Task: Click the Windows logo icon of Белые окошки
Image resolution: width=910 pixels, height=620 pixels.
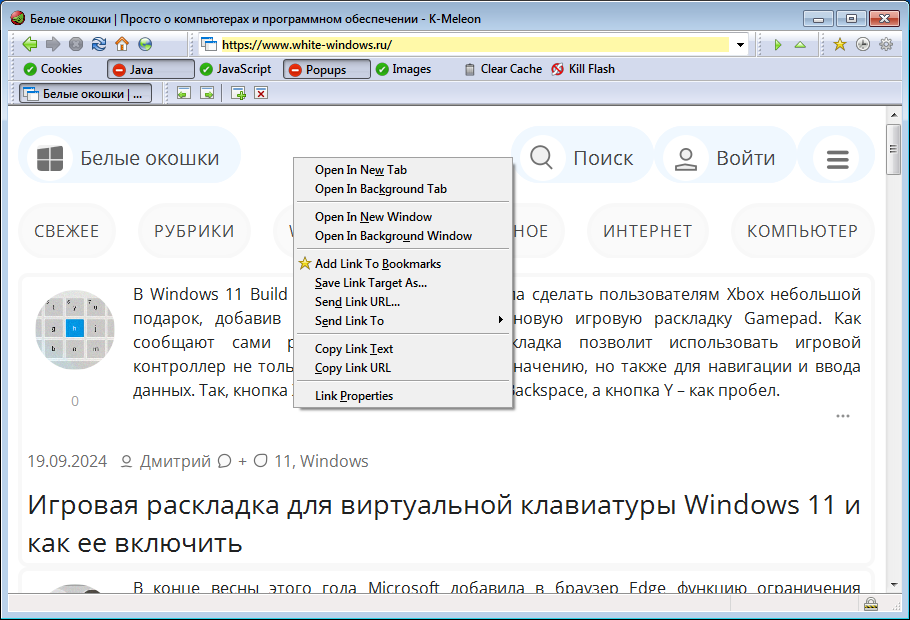Action: pos(50,158)
